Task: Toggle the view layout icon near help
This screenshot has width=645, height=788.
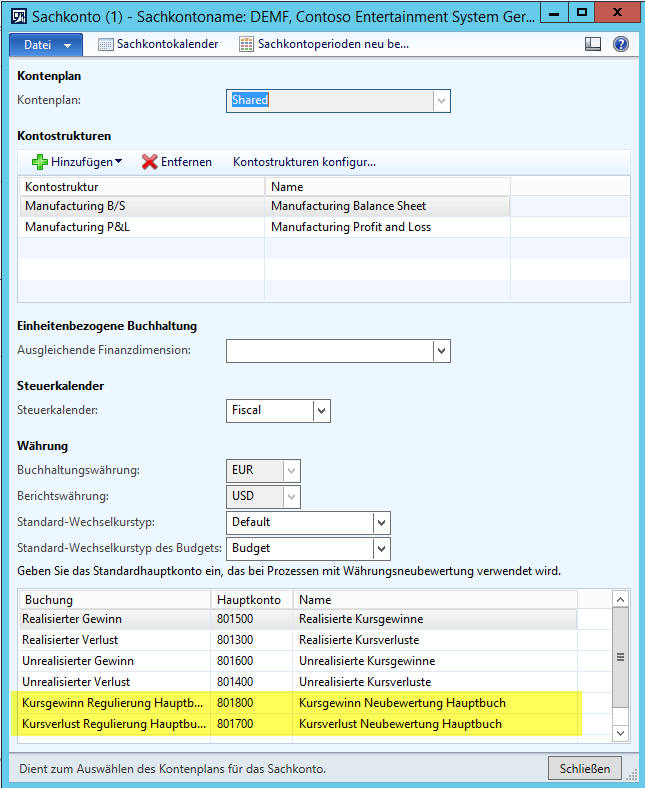Action: [x=593, y=44]
